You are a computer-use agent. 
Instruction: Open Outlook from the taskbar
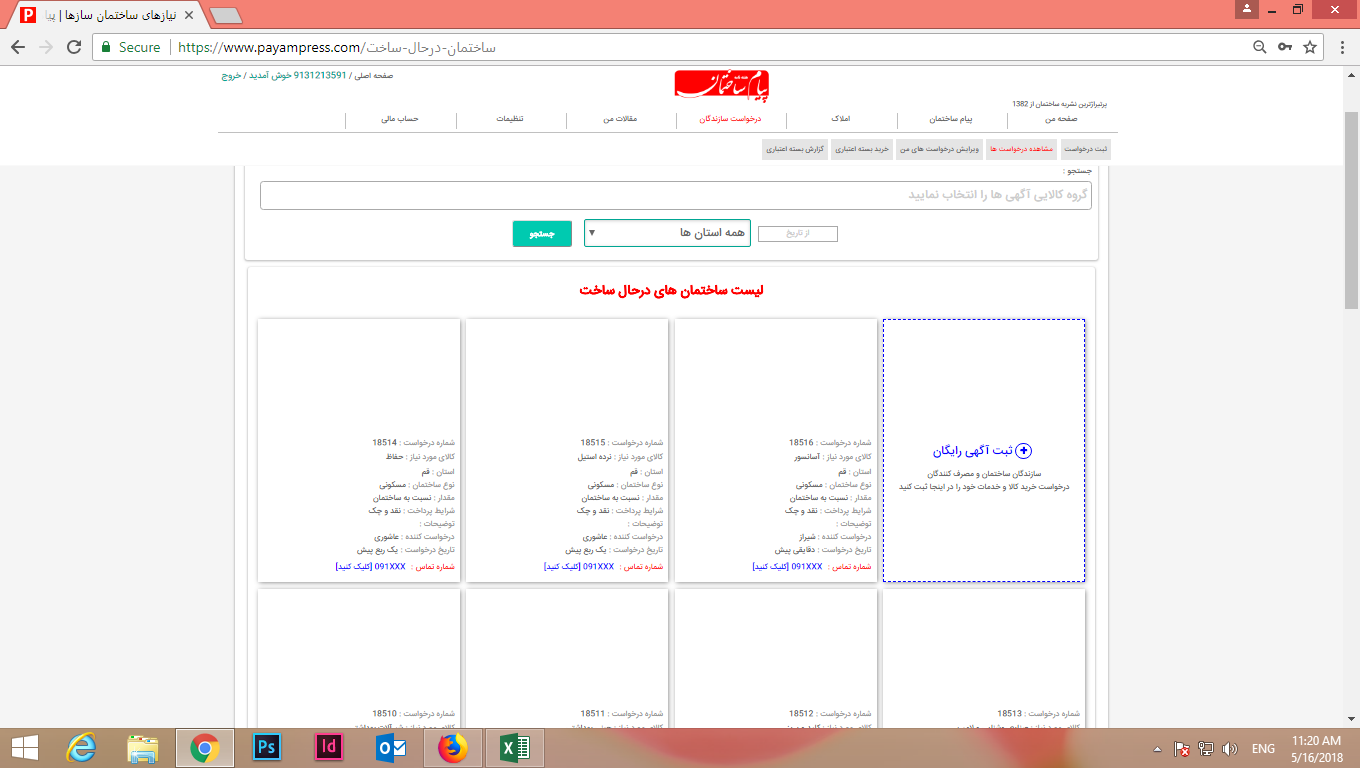[391, 747]
